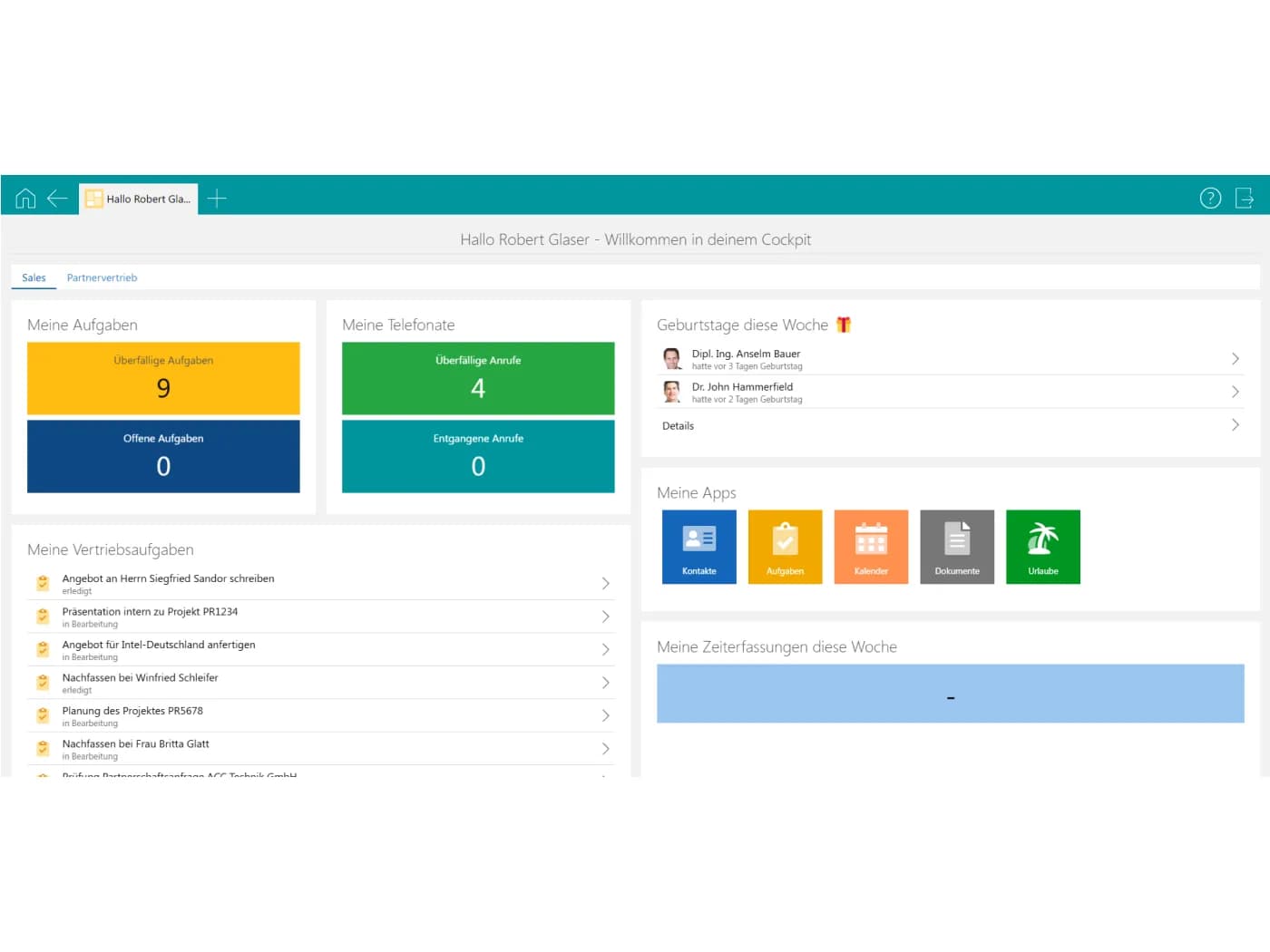Open the Kalender app tile
Image resolution: width=1270 pixels, height=952 pixels.
[x=871, y=547]
